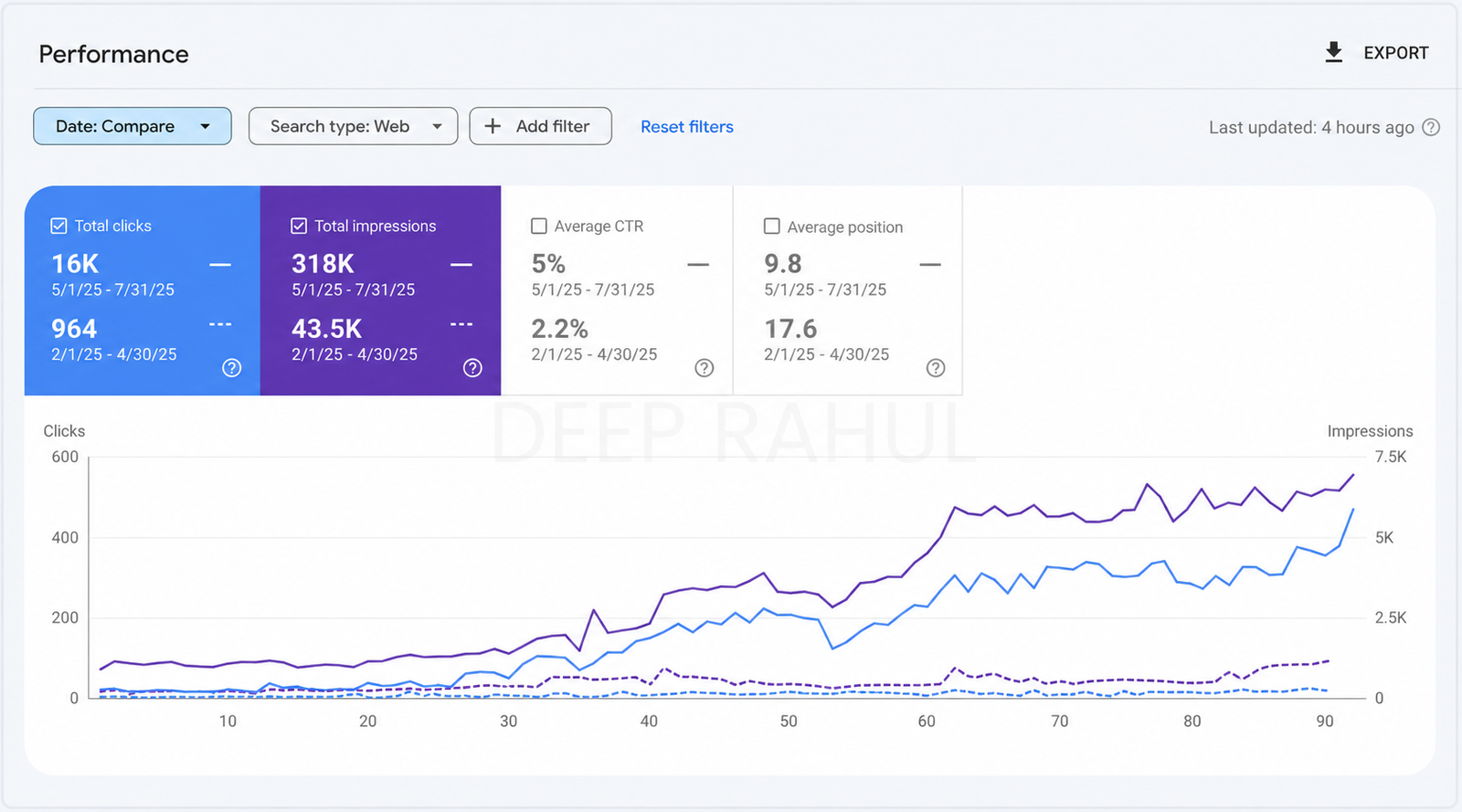Enable the Average CTR checkbox
This screenshot has height=812, width=1462.
click(x=539, y=226)
